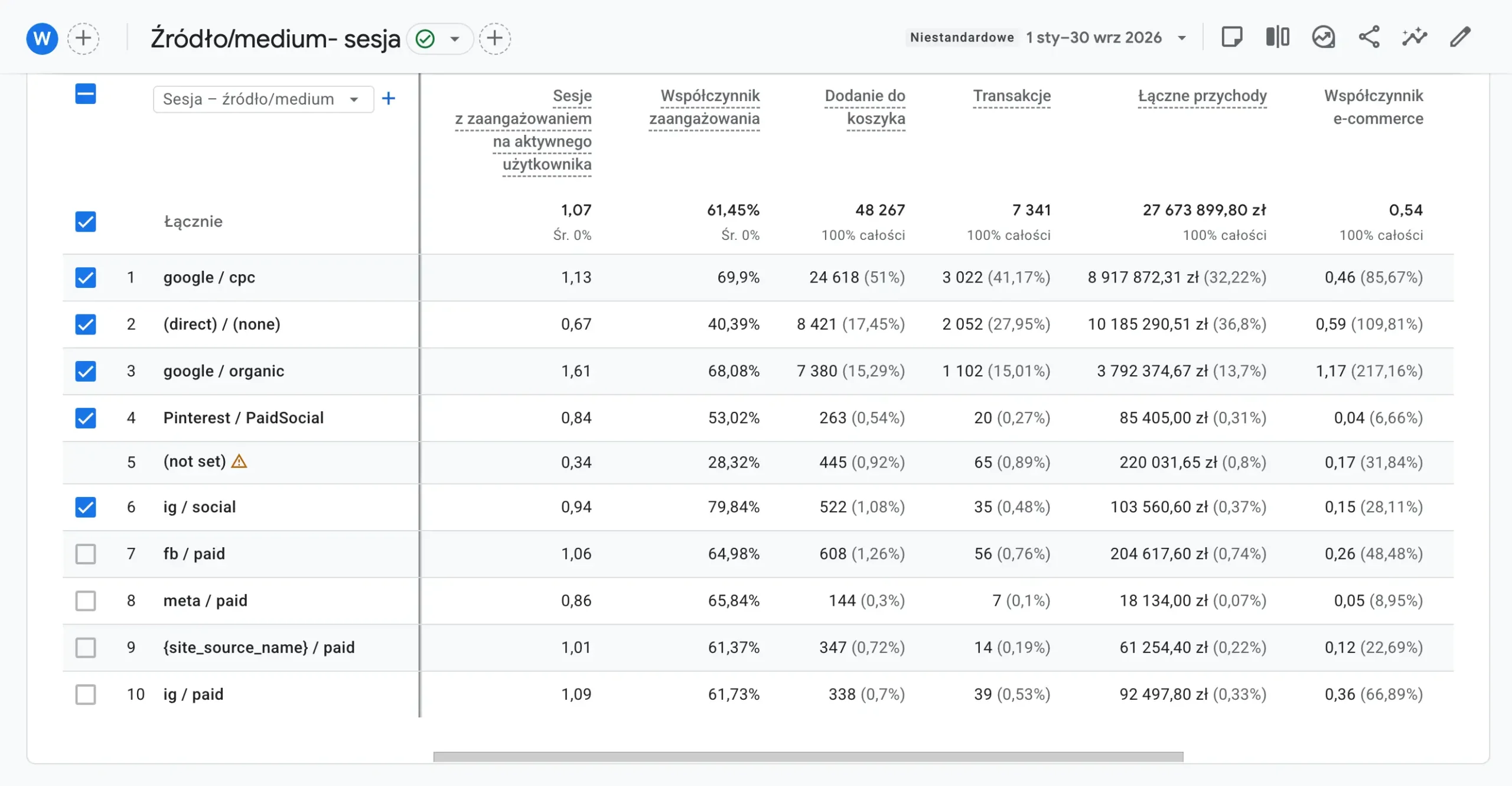Sort by Współczynnik zaangażowania column header
This screenshot has height=786, width=1512.
coord(705,107)
